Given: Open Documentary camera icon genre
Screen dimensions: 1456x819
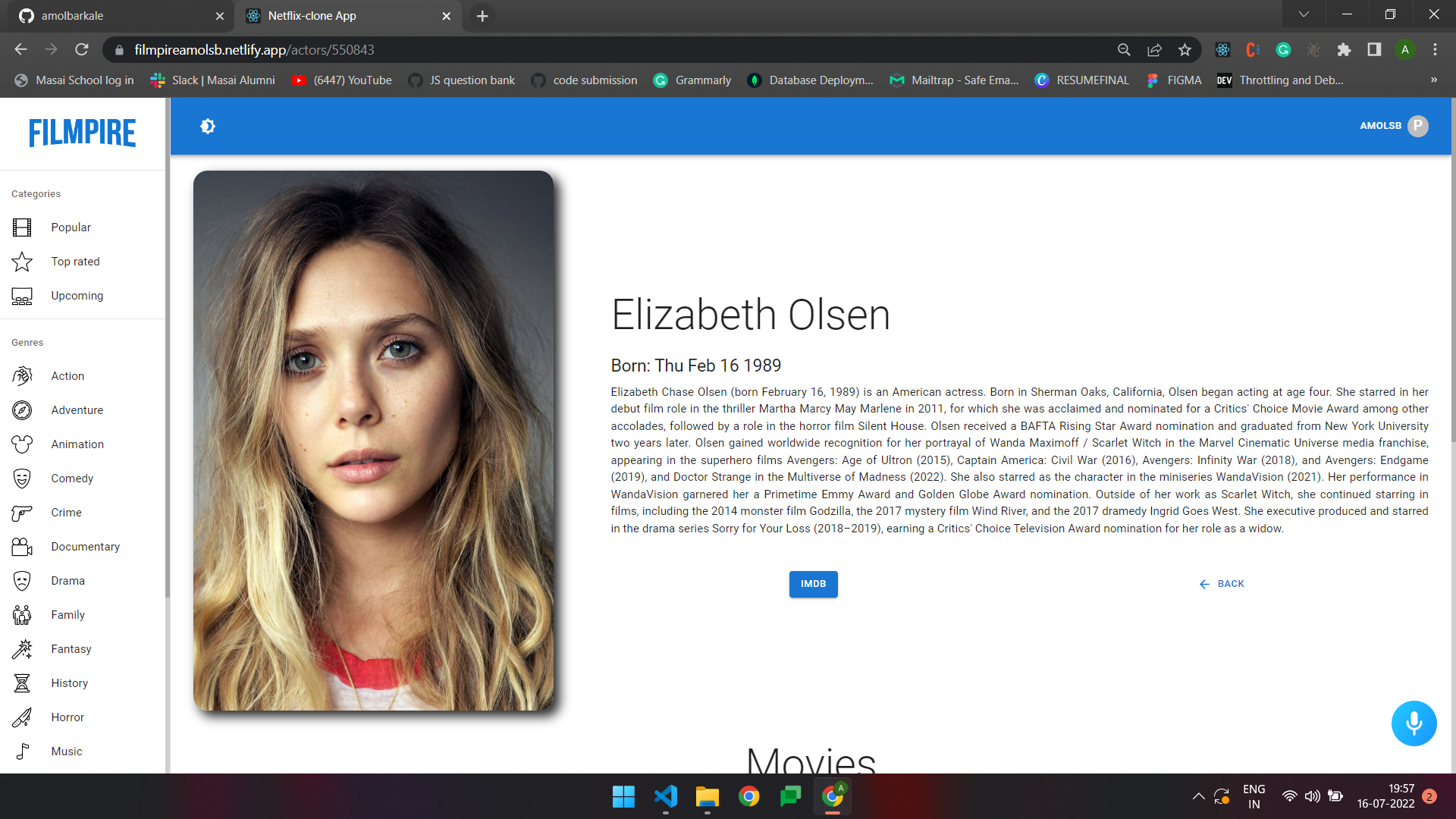Looking at the screenshot, I should [22, 547].
